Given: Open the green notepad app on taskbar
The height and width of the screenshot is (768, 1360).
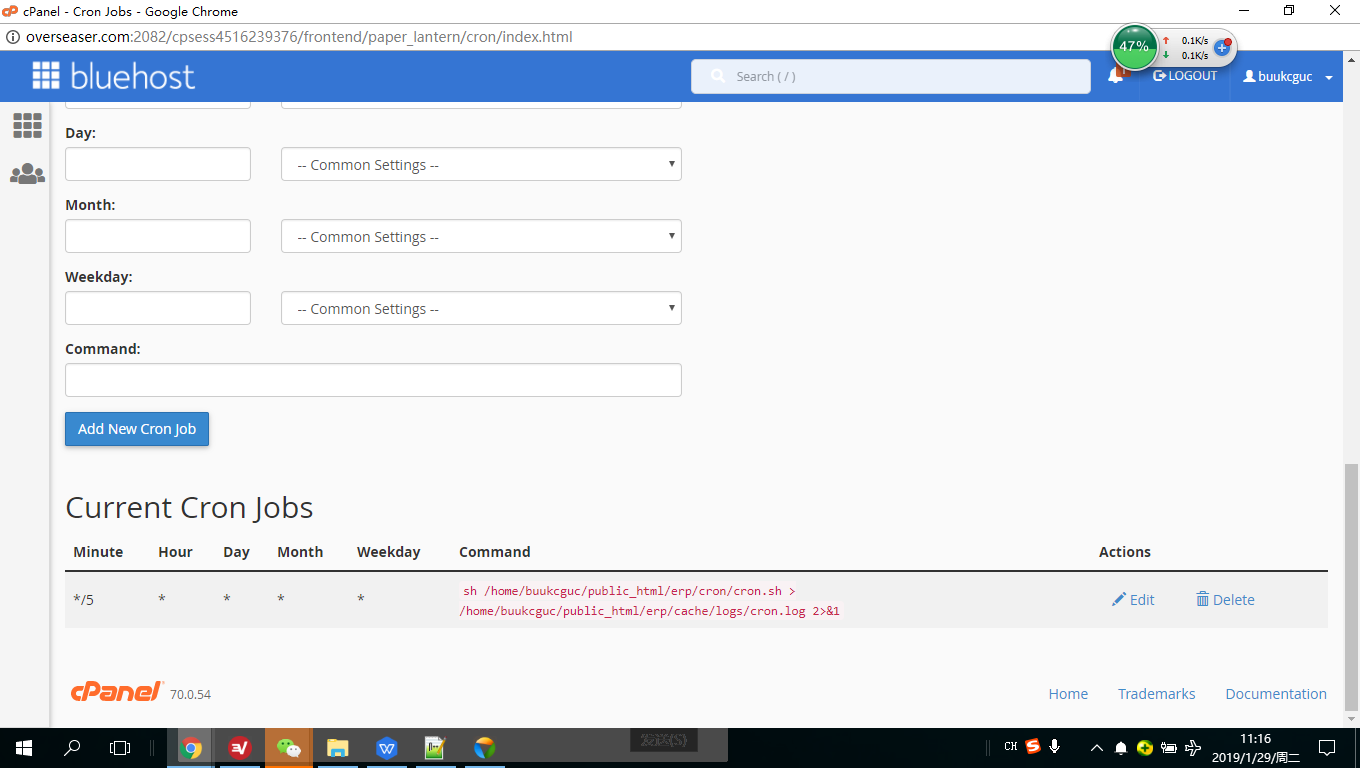Looking at the screenshot, I should point(435,747).
